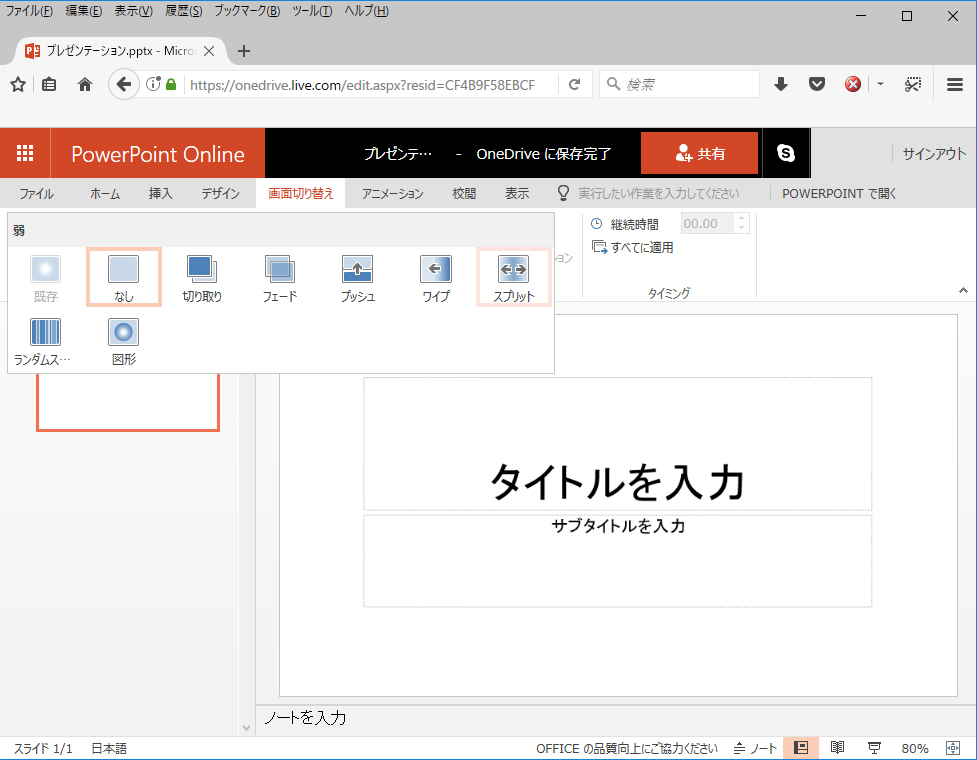Viewport: 977px width, 760px height.
Task: Select the なし (None) transition
Action: click(124, 277)
